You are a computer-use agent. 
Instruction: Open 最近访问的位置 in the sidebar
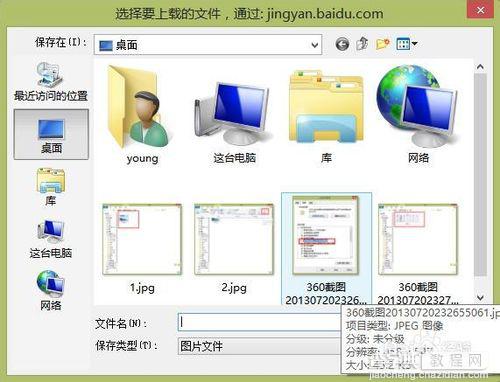(x=51, y=82)
